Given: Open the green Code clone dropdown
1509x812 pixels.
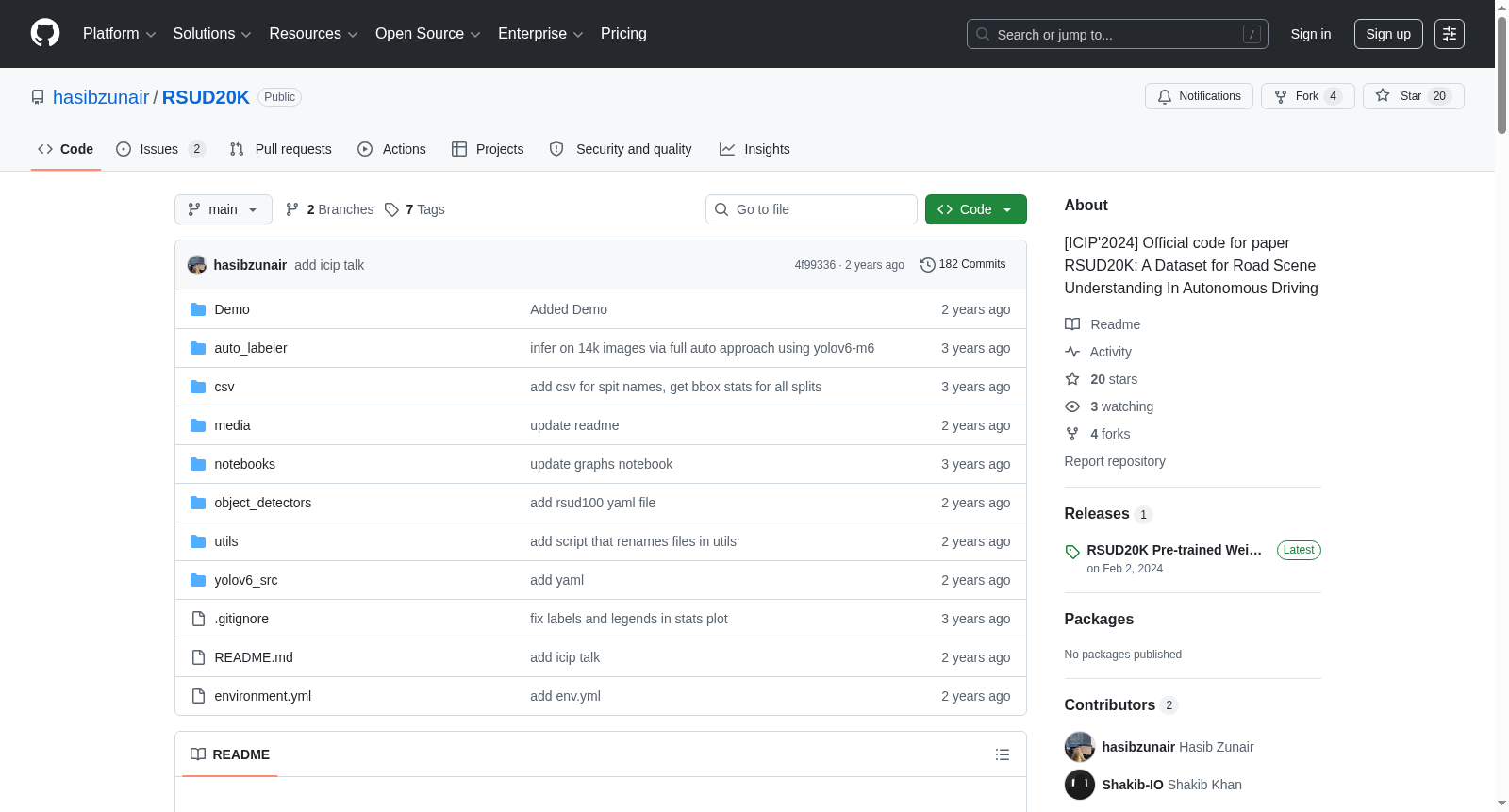Looking at the screenshot, I should (976, 209).
